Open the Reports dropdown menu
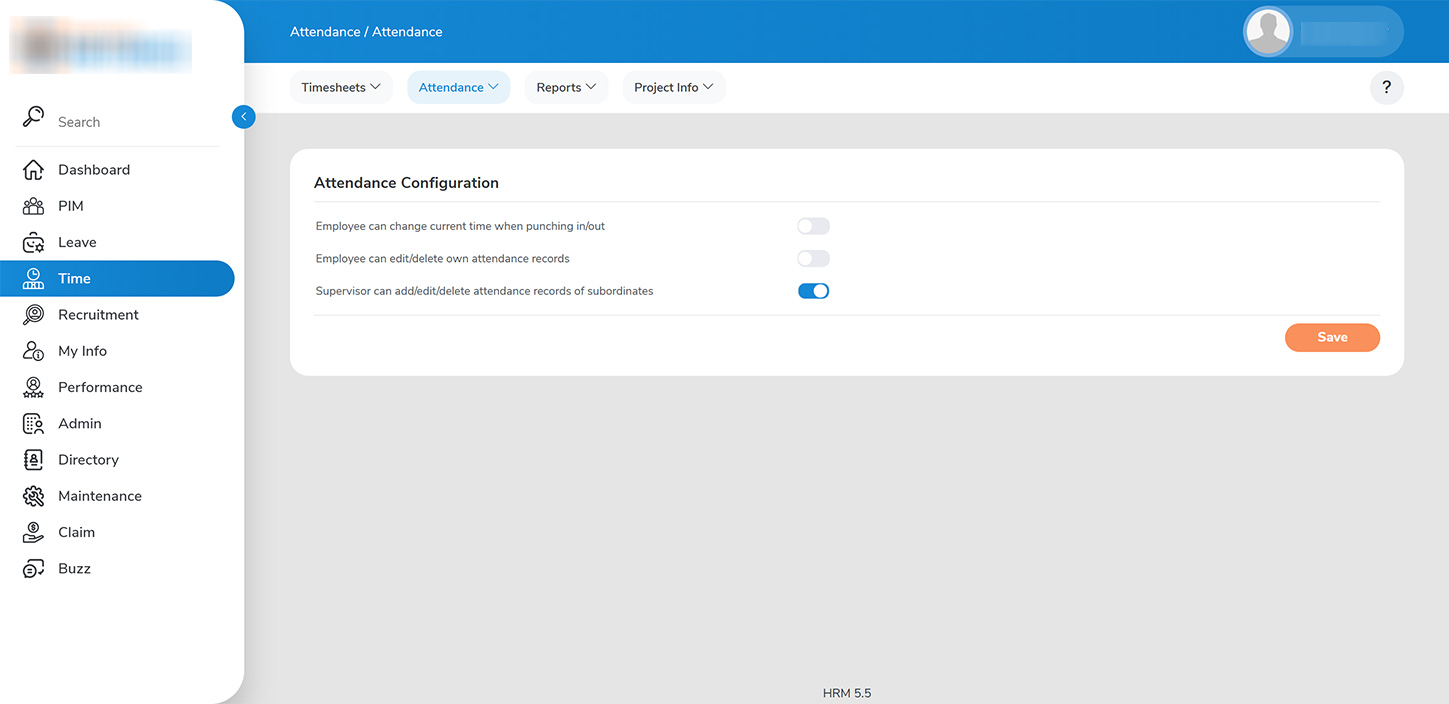 (566, 88)
